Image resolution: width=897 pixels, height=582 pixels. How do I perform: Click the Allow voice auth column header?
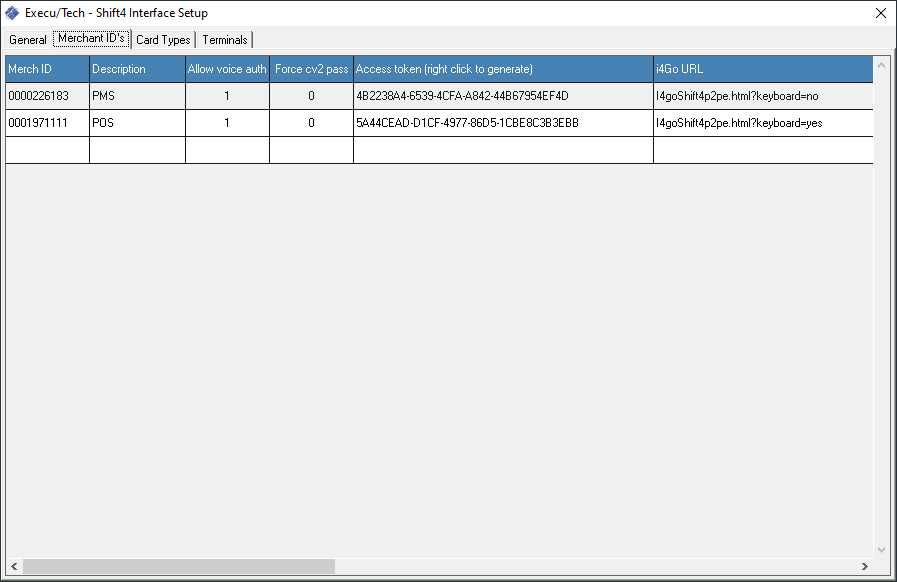tap(227, 69)
